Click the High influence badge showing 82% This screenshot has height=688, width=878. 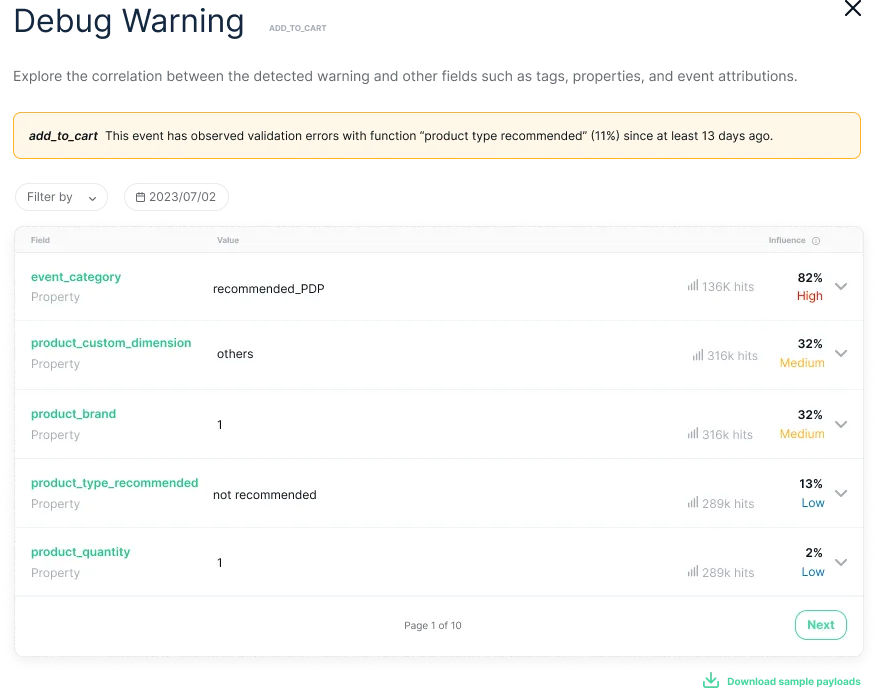pos(810,287)
